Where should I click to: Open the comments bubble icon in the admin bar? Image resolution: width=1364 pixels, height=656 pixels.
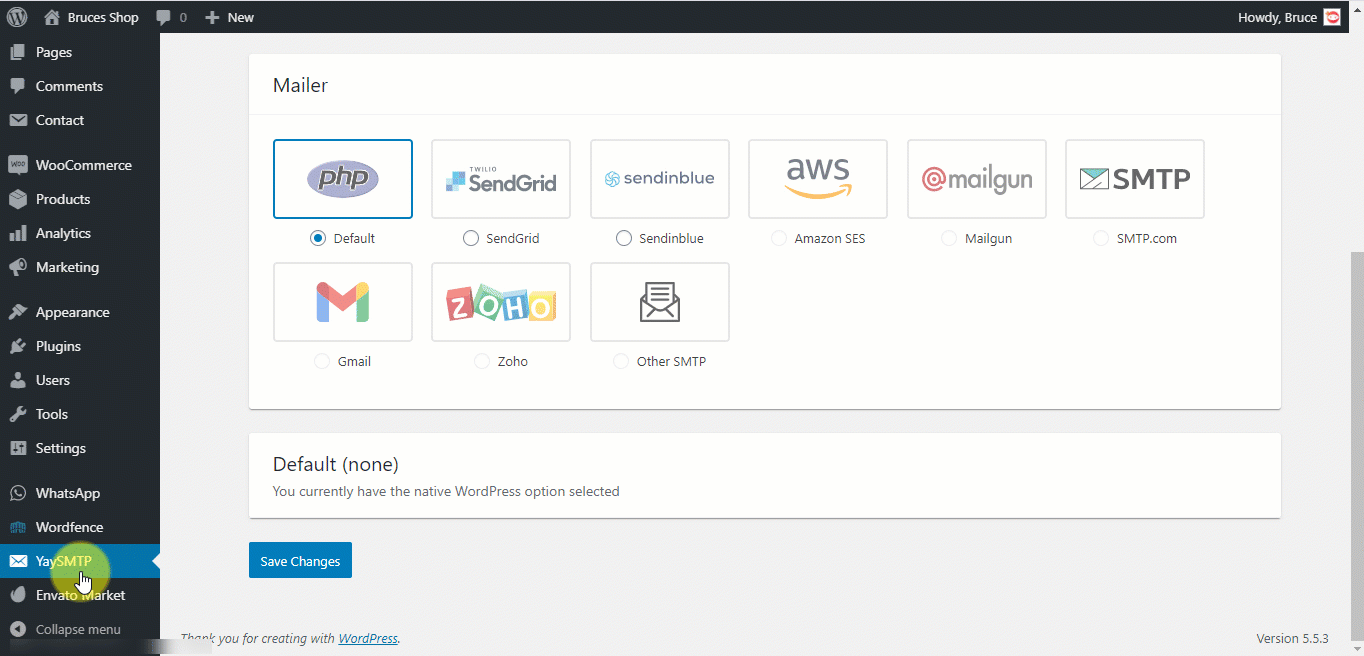pos(164,18)
